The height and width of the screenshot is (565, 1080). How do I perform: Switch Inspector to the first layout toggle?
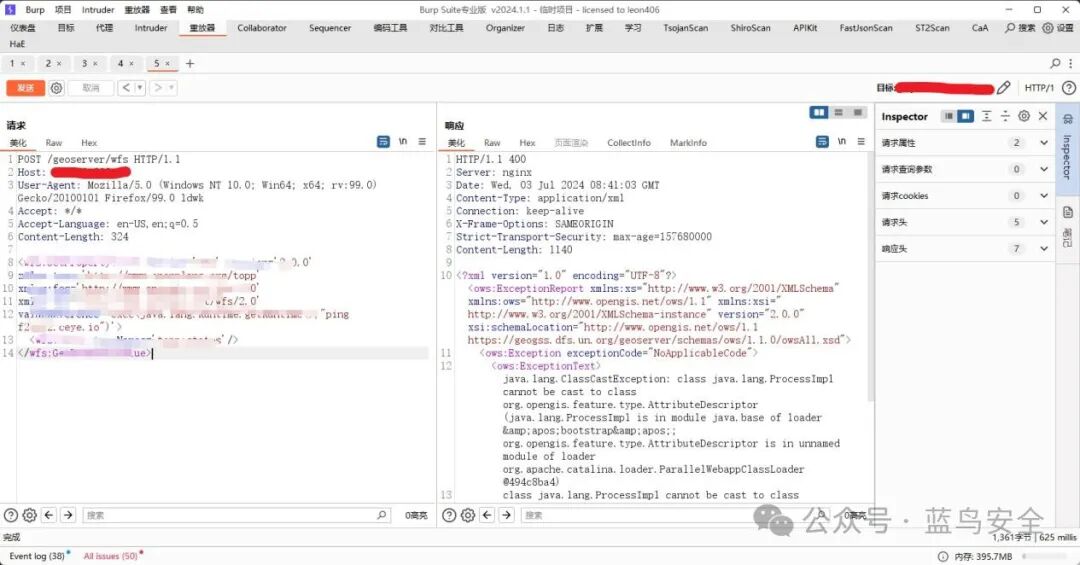[x=948, y=116]
